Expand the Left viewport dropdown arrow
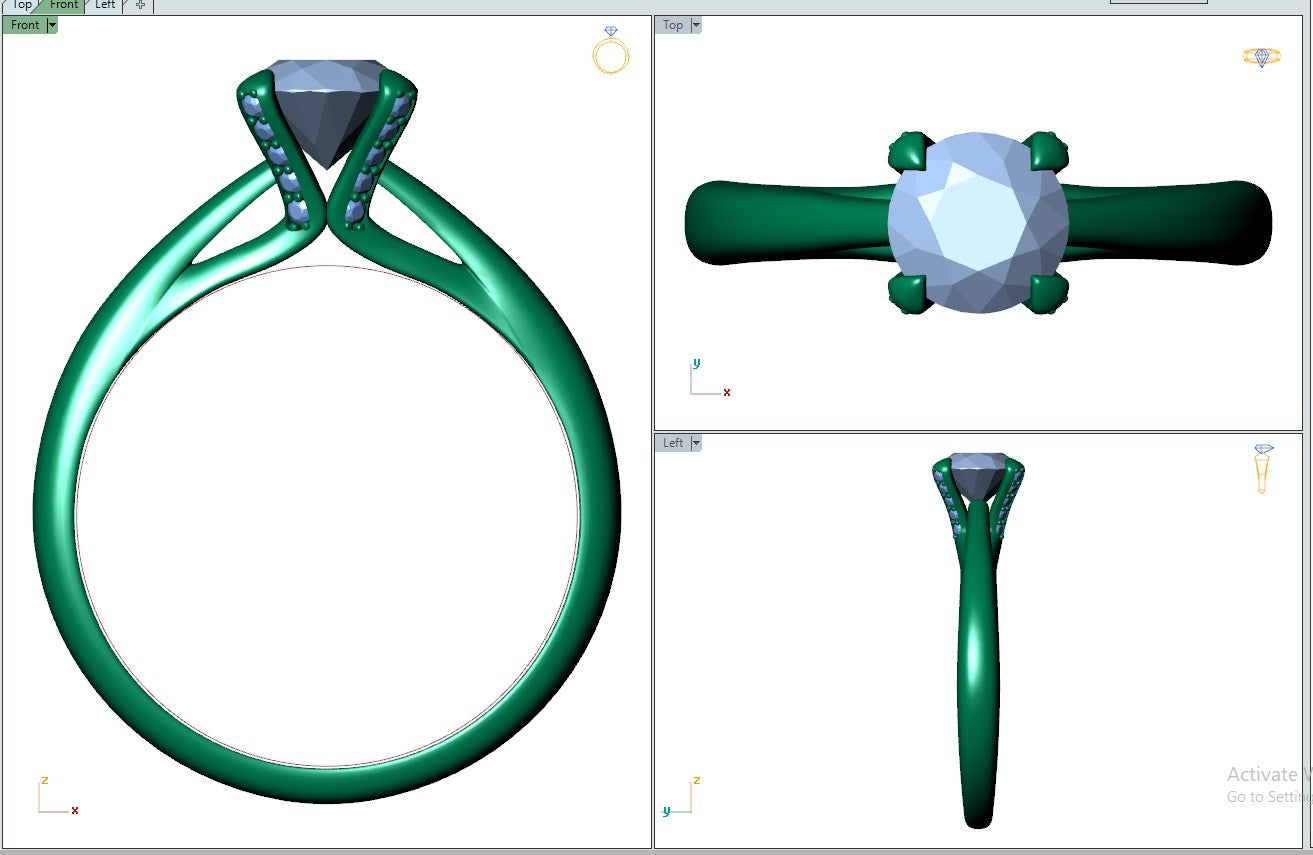The image size is (1313, 855). pyautogui.click(x=696, y=443)
